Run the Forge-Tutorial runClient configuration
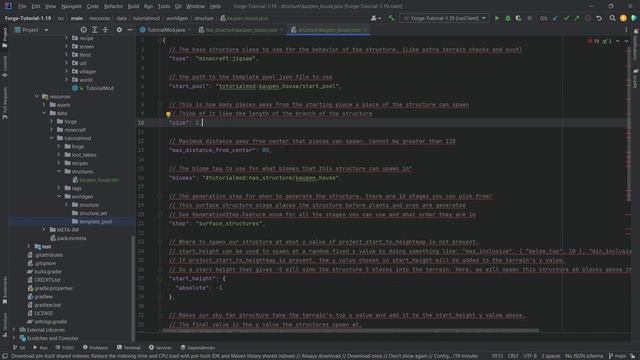640x360 pixels. (497, 18)
